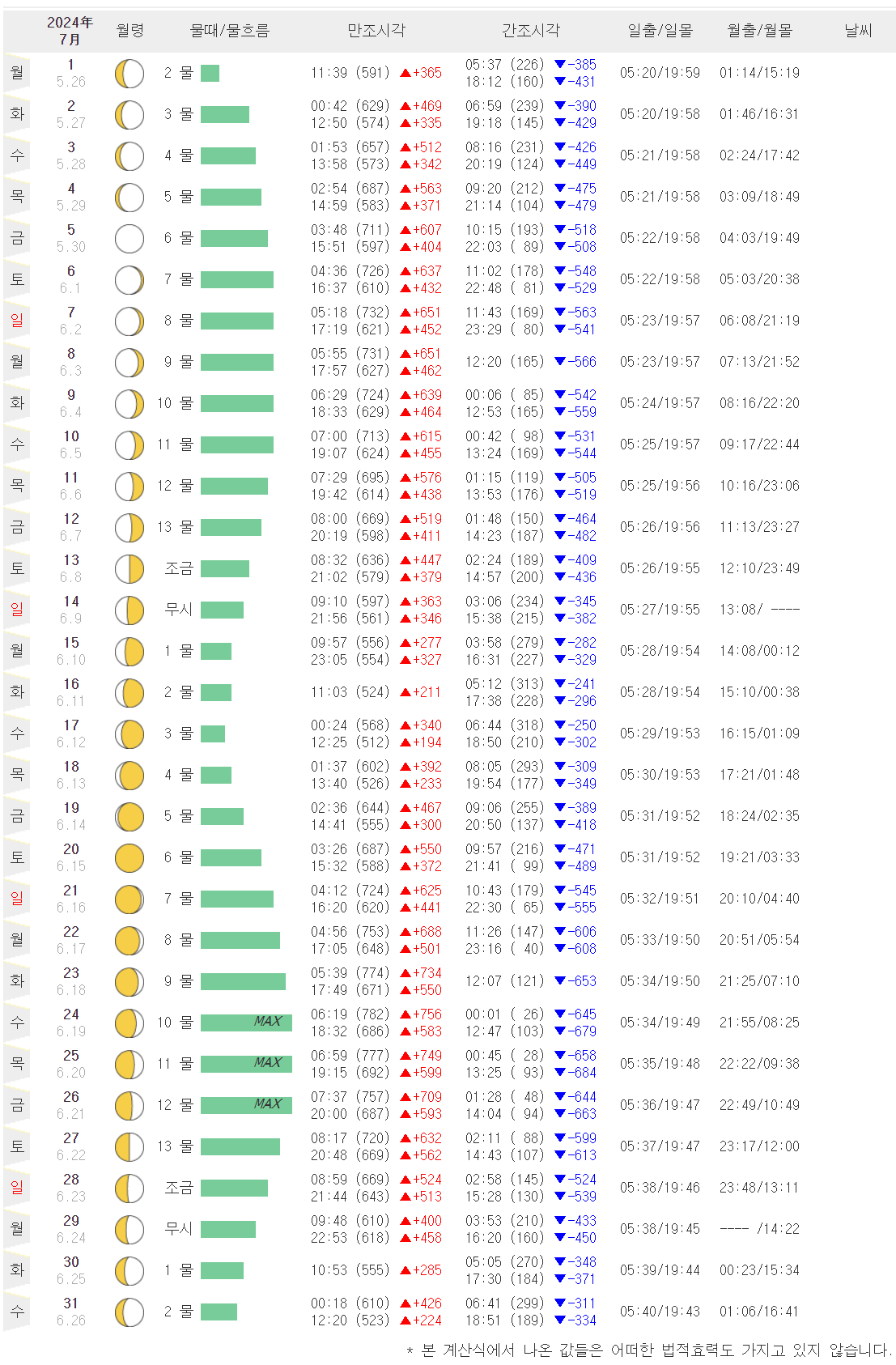Click the moon phase icon for July 16
Image resolution: width=896 pixels, height=1365 pixels.
tap(130, 693)
